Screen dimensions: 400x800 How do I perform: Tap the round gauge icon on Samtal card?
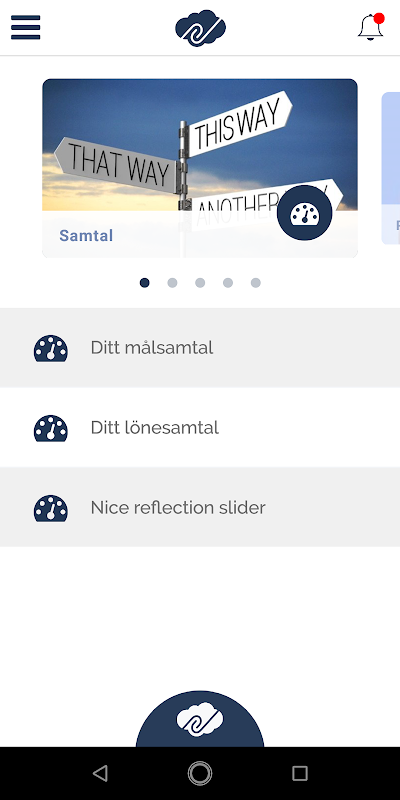pyautogui.click(x=305, y=213)
